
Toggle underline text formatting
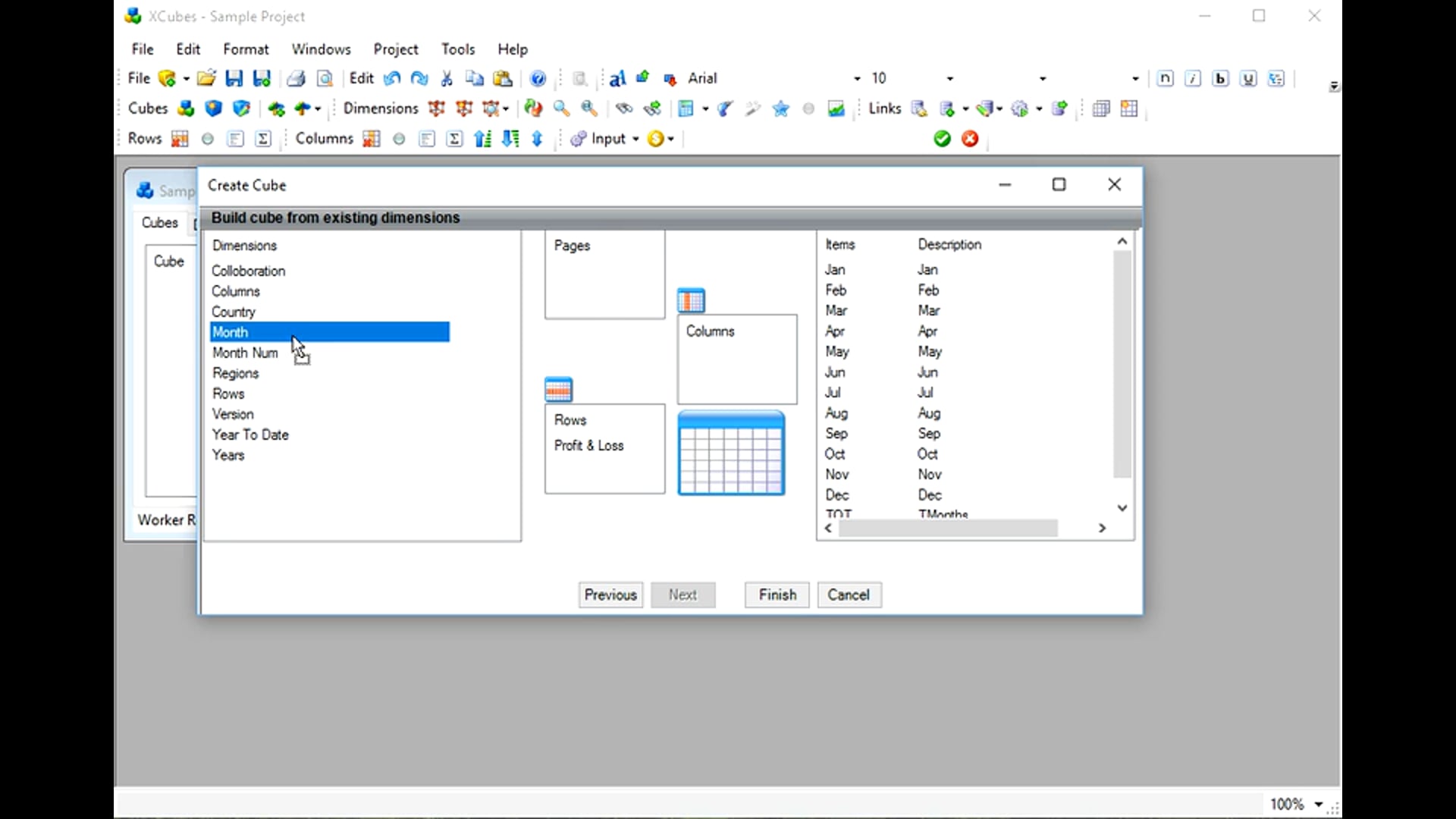1248,78
